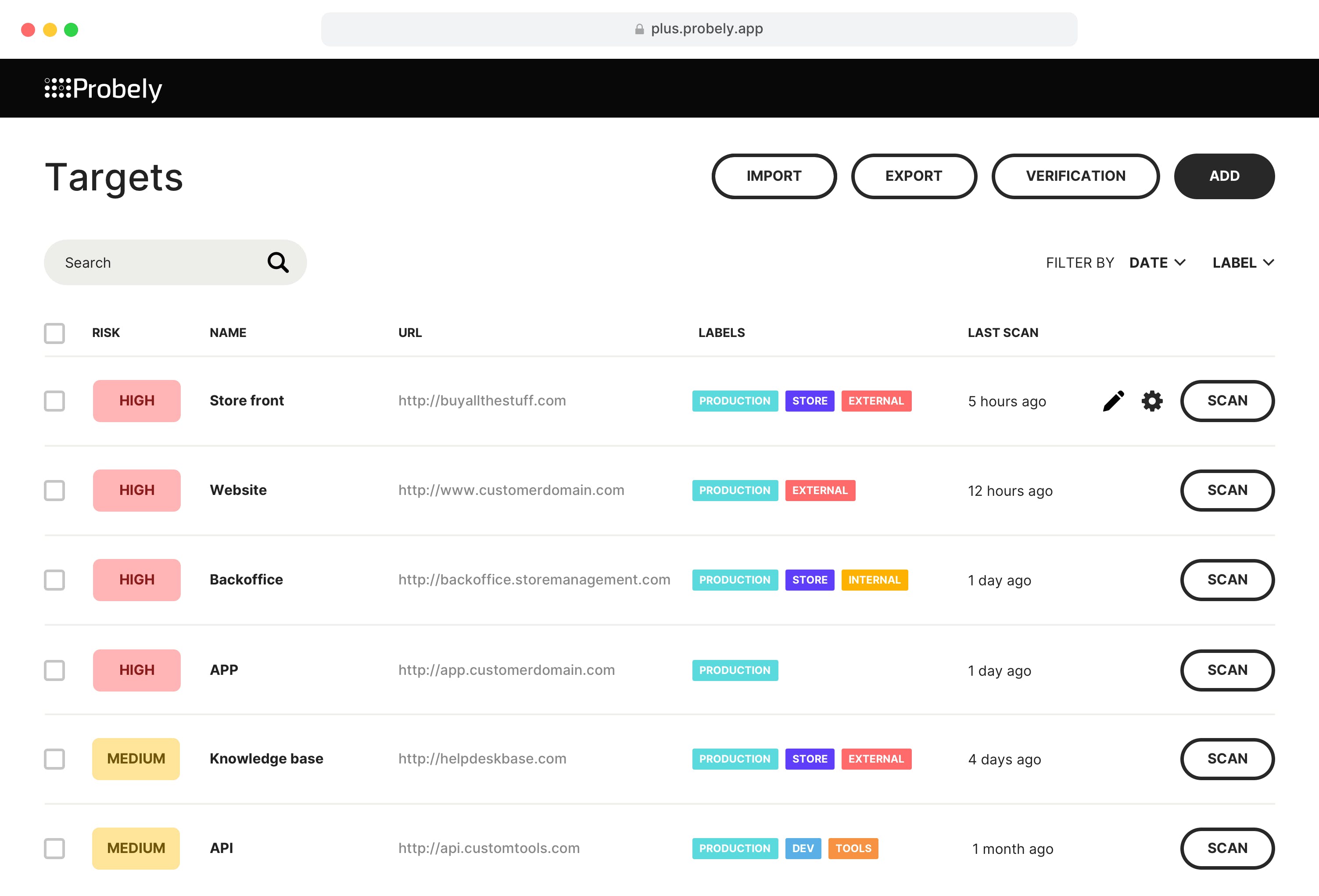This screenshot has height=896, width=1319.
Task: Click the EXTERNAL label on Website row
Action: (820, 490)
